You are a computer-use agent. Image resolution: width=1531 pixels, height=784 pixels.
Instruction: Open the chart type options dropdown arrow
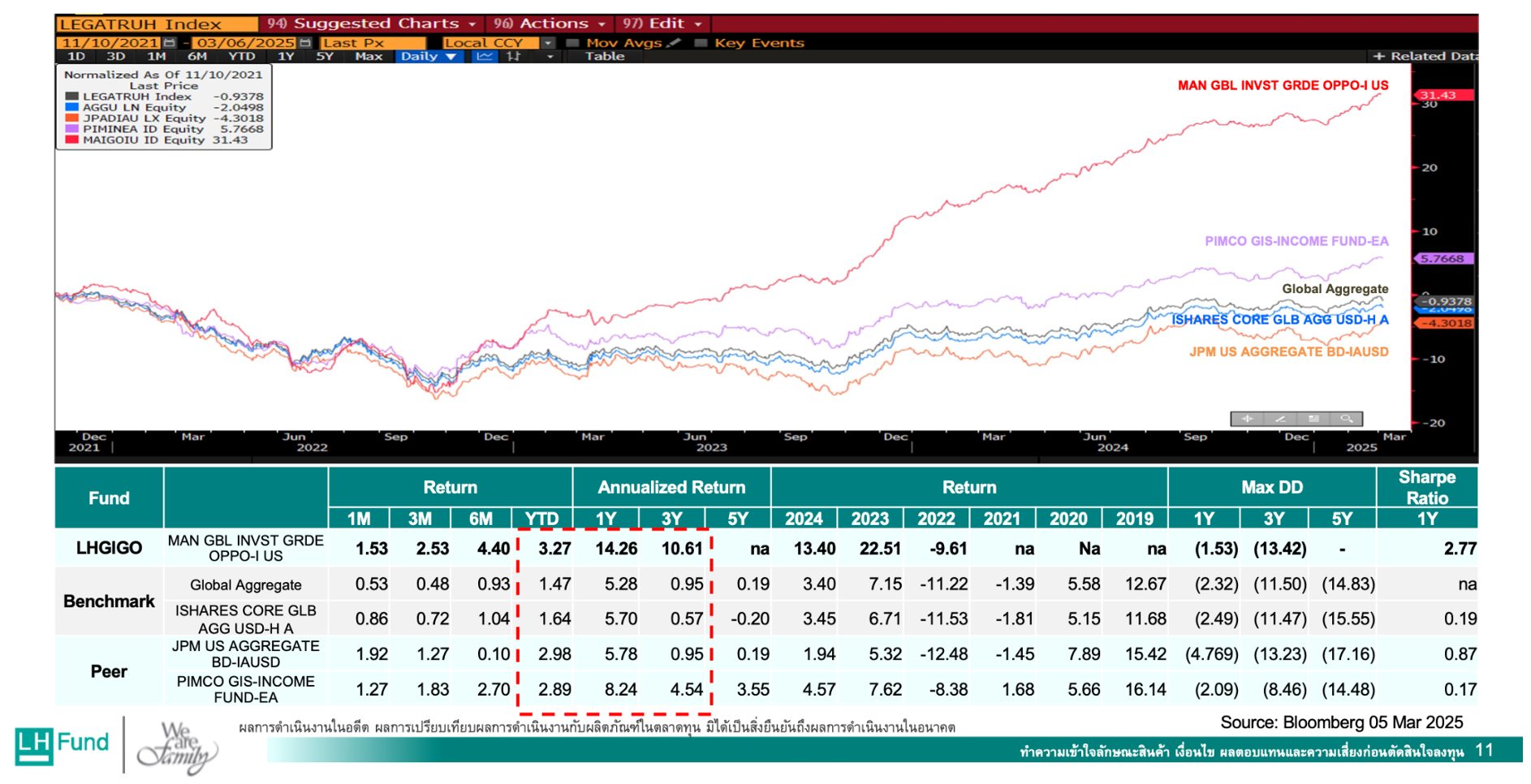pos(550,56)
